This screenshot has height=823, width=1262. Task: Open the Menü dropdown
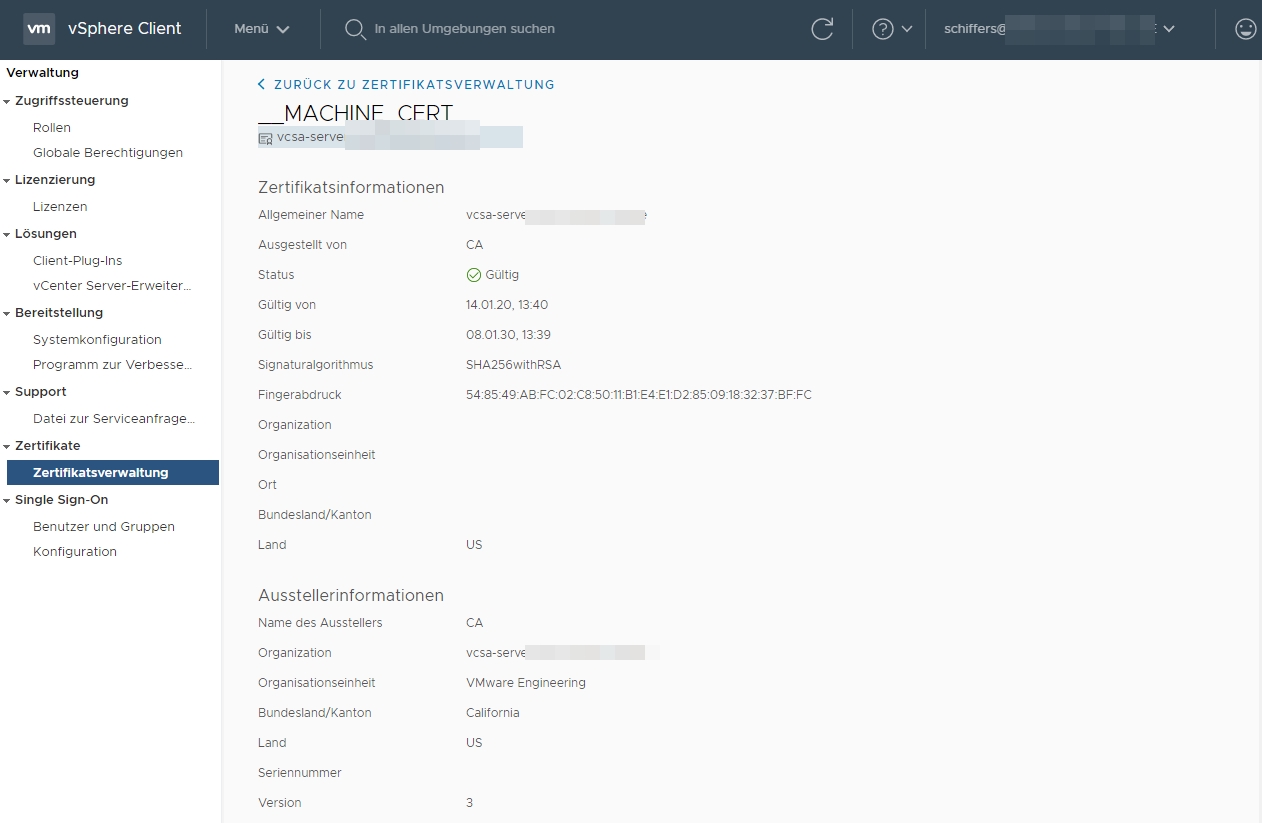262,29
